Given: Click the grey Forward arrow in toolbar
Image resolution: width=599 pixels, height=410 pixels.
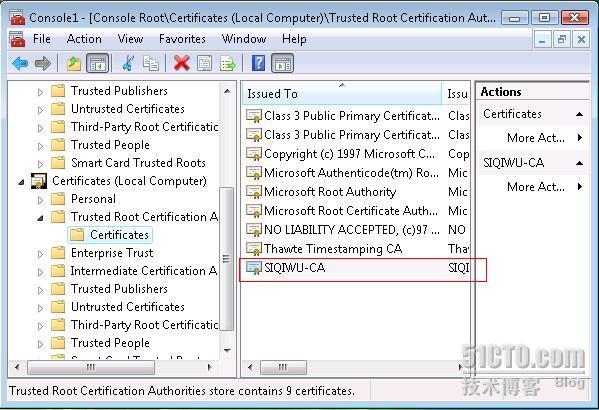Looking at the screenshot, I should coord(42,63).
